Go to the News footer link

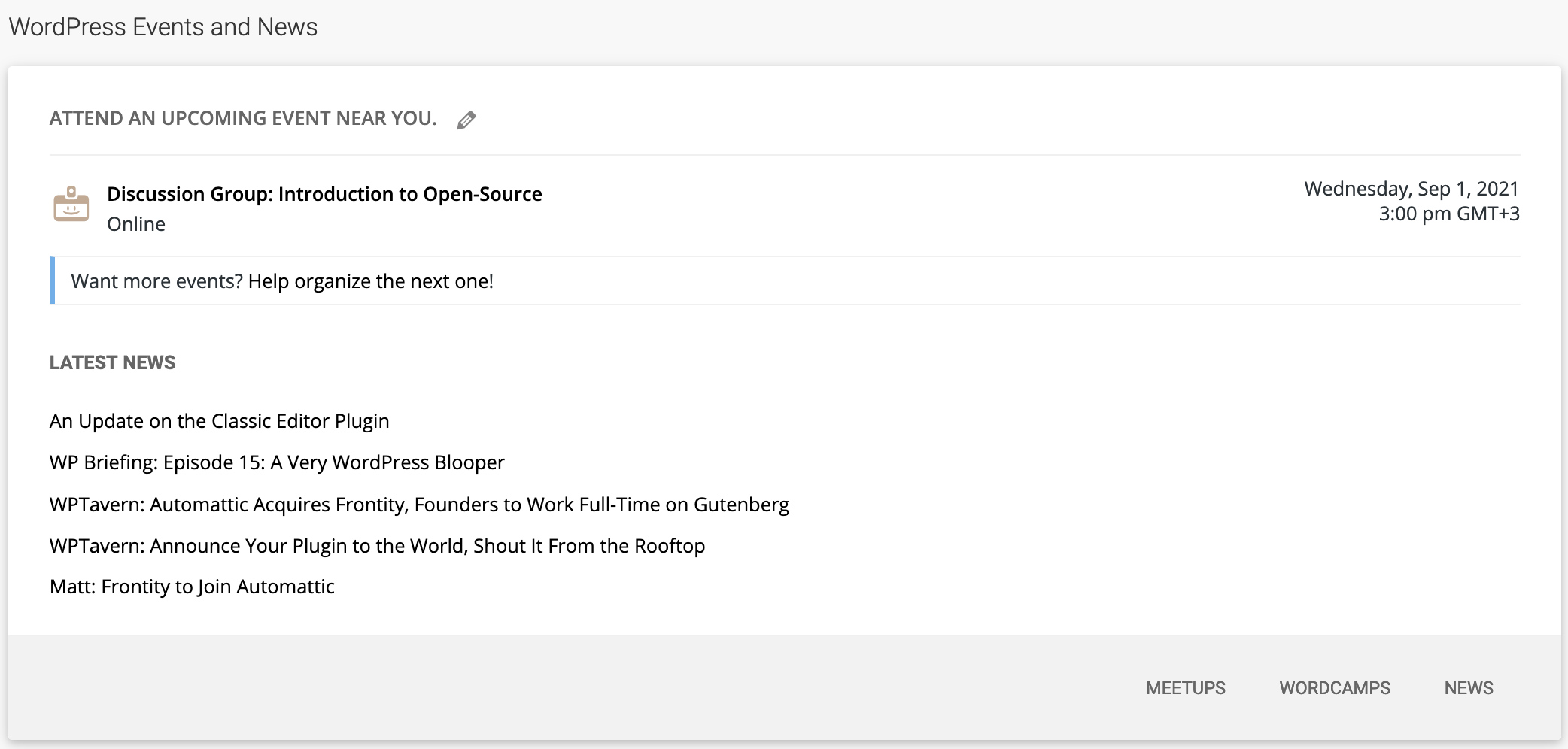tap(1469, 688)
